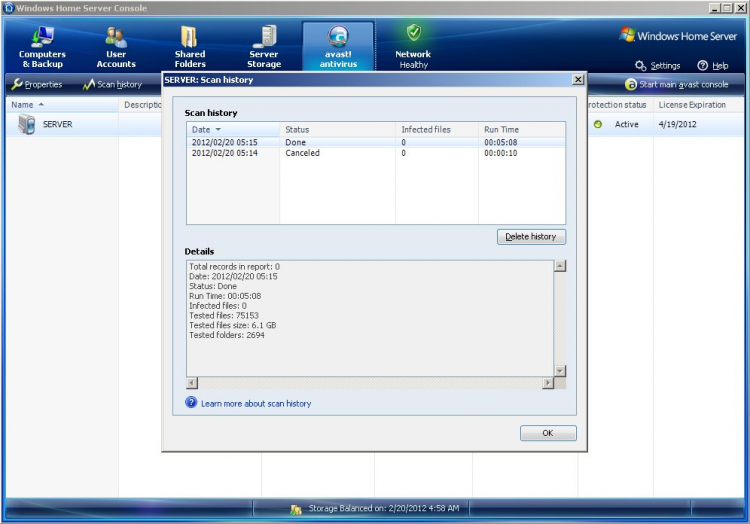The height and width of the screenshot is (524, 750).
Task: Click the Status column header in Scan history
Action: pyautogui.click(x=337, y=130)
